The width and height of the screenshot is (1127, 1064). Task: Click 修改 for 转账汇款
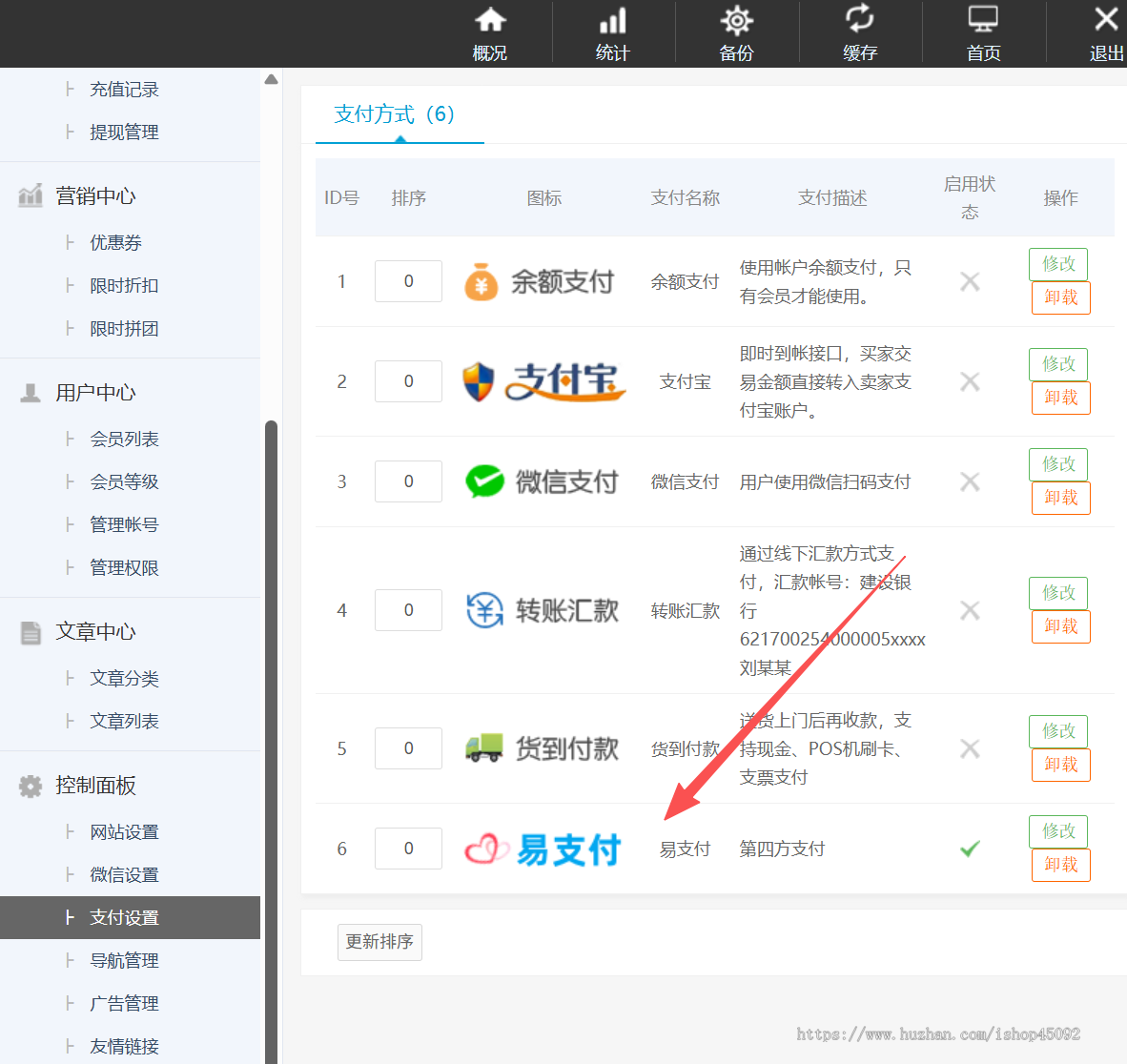[x=1058, y=592]
